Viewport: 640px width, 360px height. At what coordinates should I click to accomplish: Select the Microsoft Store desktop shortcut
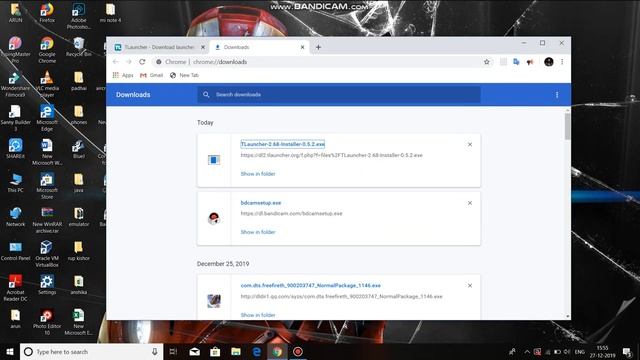point(47,186)
